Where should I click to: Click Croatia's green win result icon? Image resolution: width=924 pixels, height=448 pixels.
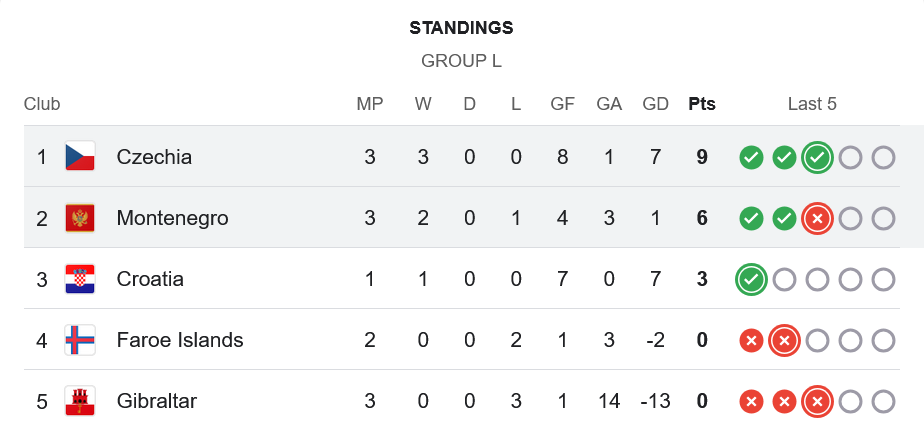pyautogui.click(x=751, y=280)
